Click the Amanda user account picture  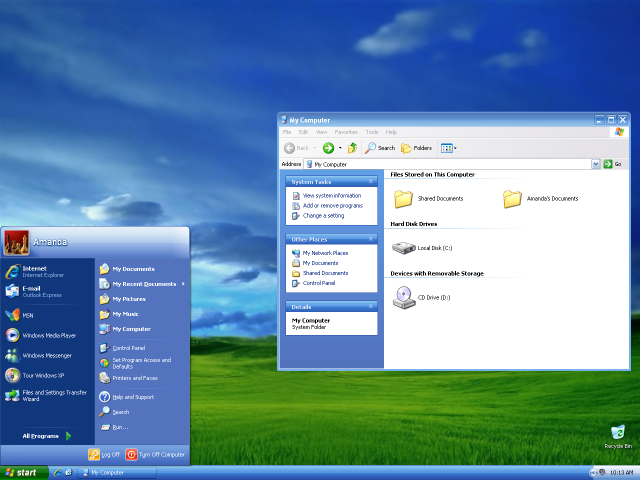coord(16,242)
